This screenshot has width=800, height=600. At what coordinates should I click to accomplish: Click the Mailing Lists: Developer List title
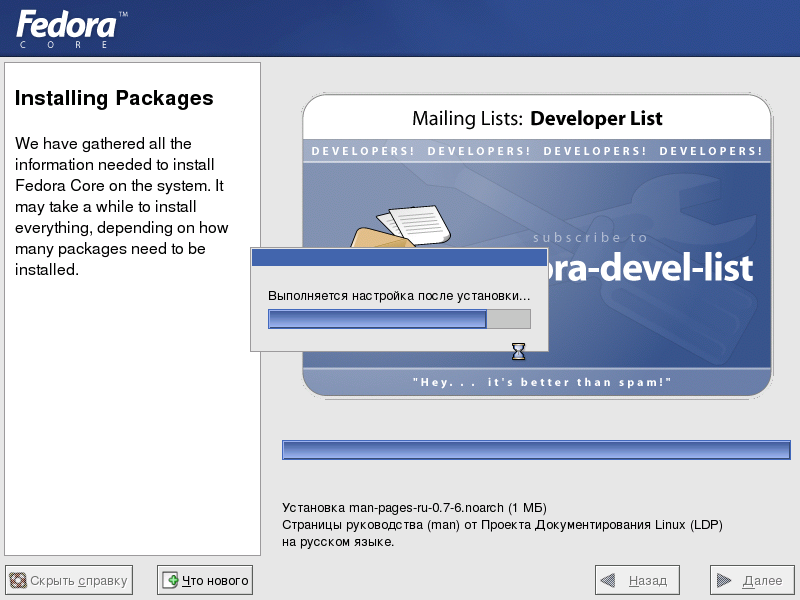pyautogui.click(x=537, y=119)
